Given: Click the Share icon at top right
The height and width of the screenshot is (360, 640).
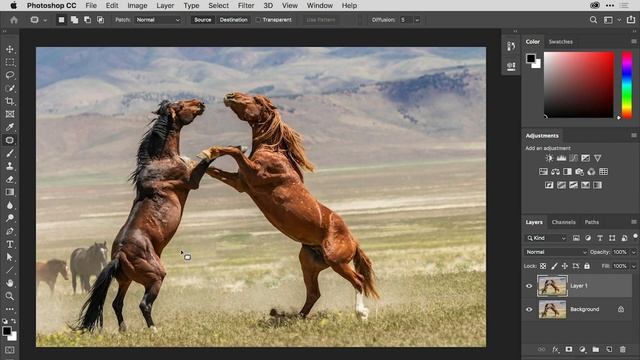Looking at the screenshot, I should pyautogui.click(x=631, y=20).
